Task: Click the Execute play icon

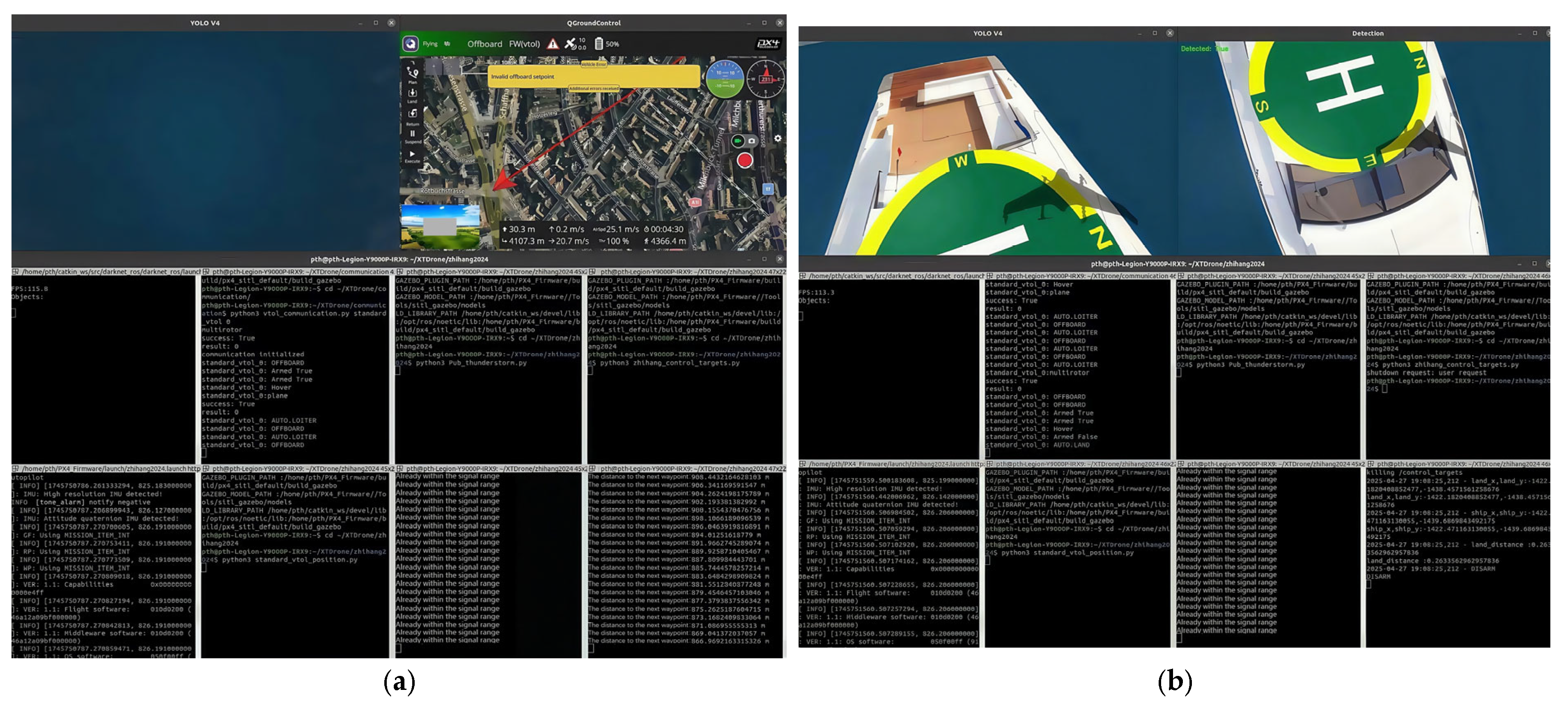Action: click(x=412, y=155)
